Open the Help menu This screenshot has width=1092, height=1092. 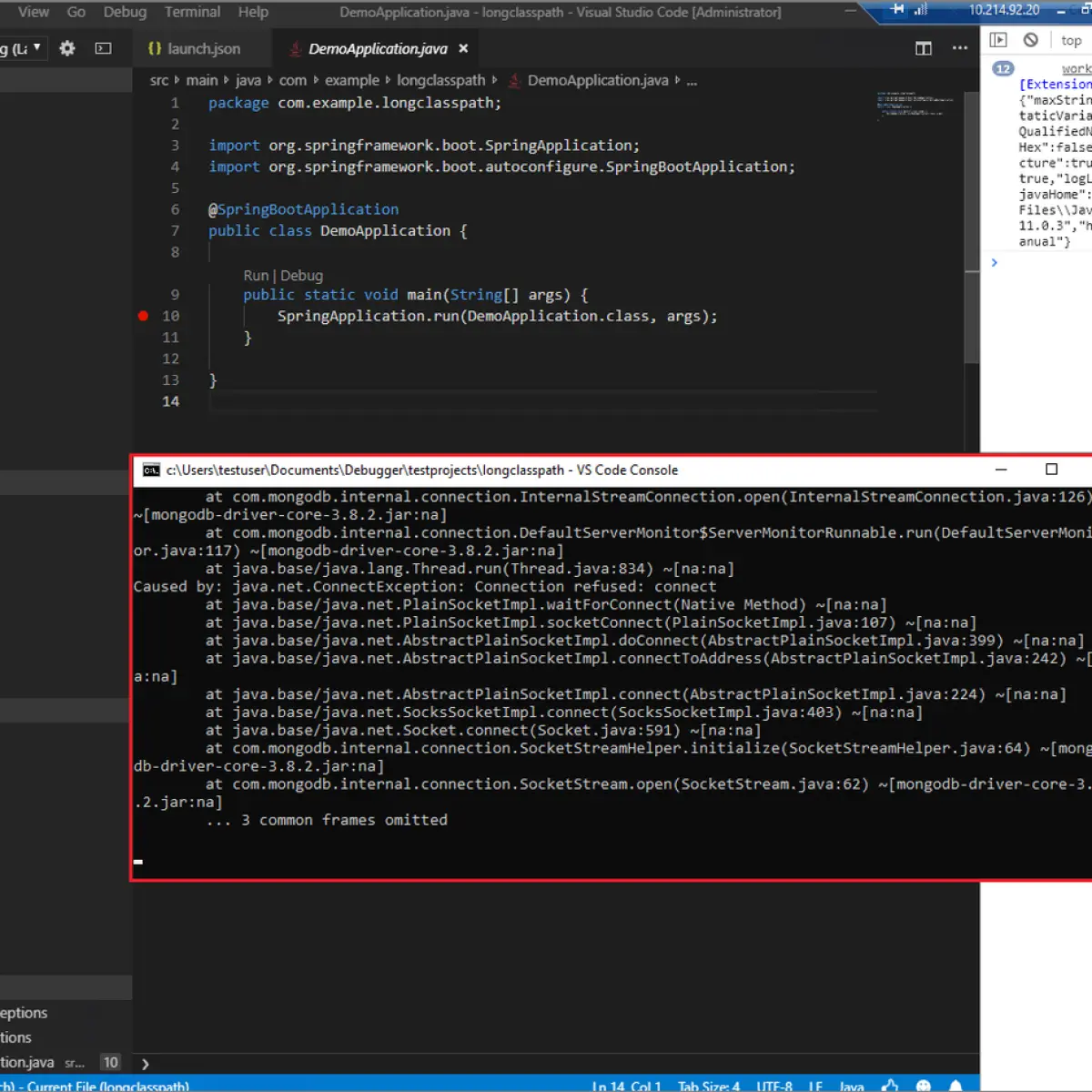tap(253, 12)
